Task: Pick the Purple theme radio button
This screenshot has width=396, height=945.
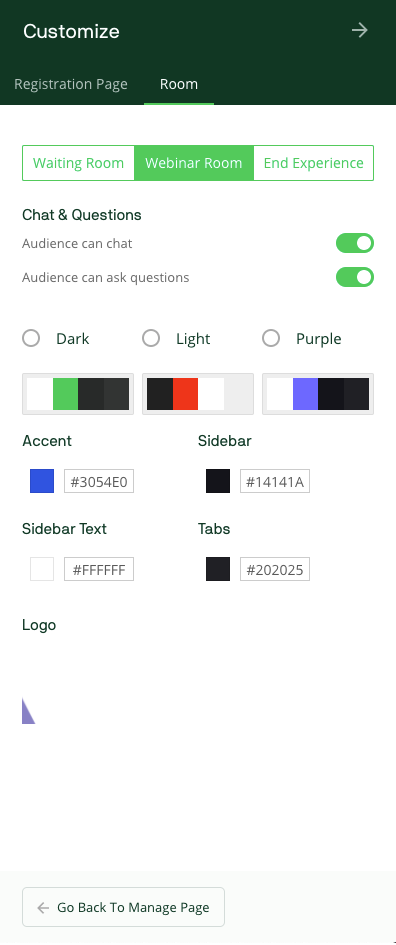Action: pos(271,338)
